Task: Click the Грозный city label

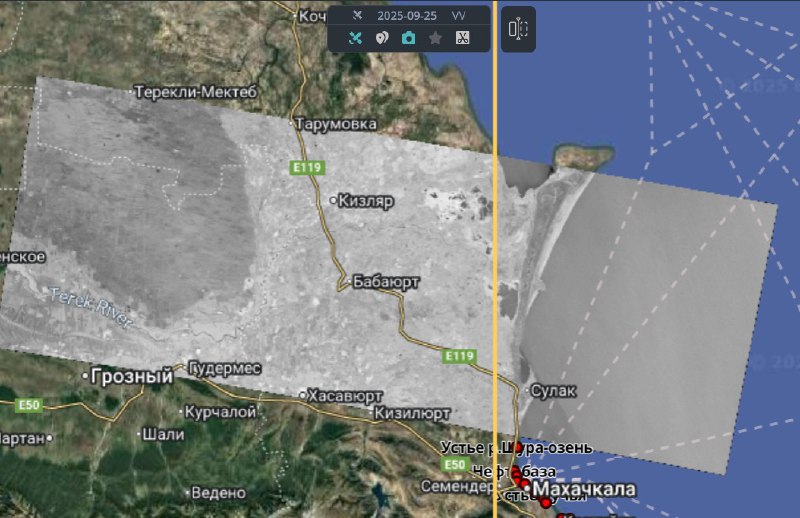Action: 126,377
